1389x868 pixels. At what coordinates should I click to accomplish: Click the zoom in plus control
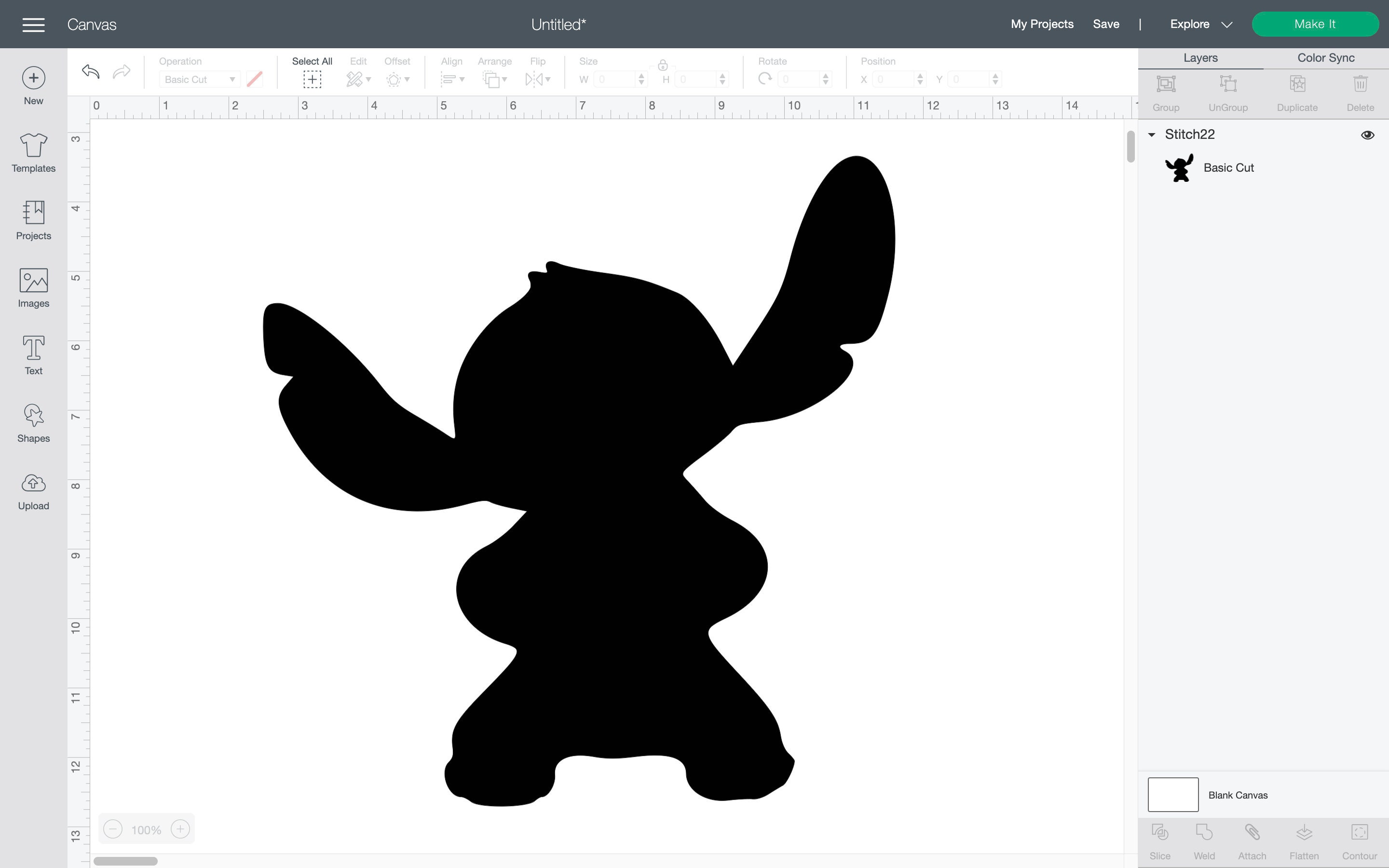point(180,828)
